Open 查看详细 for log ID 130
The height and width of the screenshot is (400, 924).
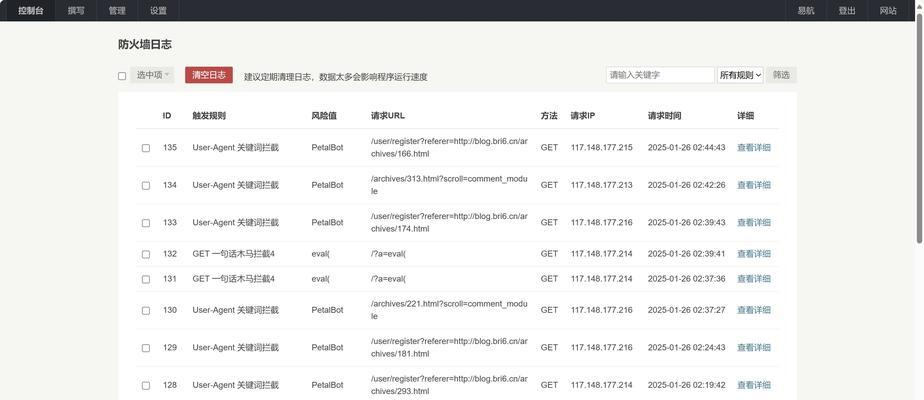tap(754, 310)
